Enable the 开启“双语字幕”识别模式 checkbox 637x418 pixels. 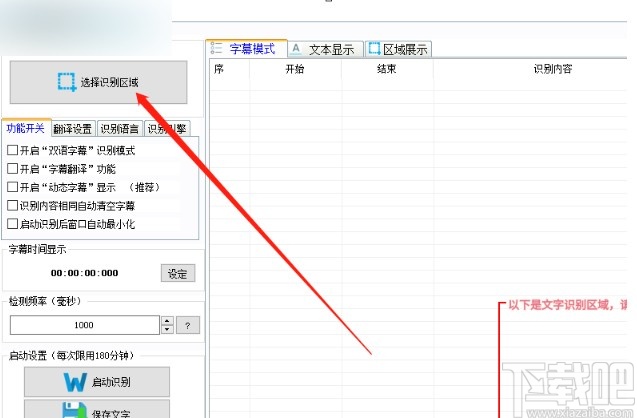click(13, 150)
